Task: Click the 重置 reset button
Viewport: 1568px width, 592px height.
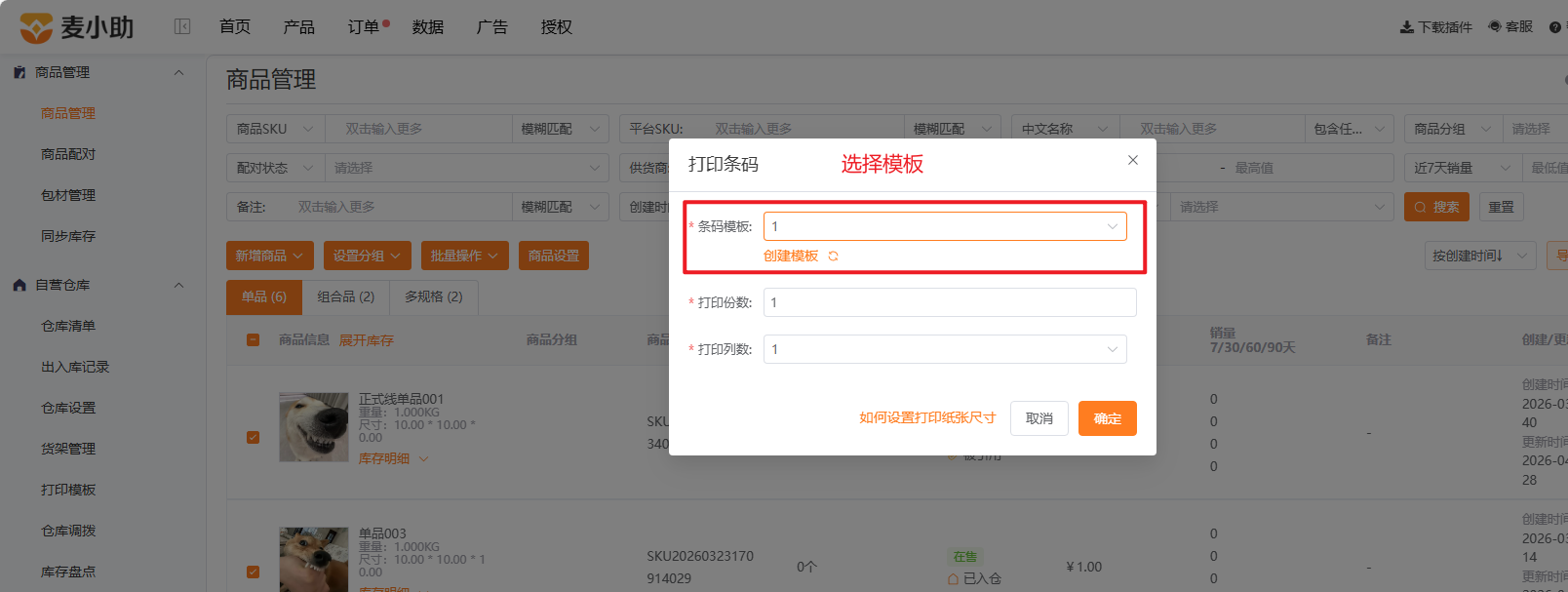Action: pos(1502,207)
